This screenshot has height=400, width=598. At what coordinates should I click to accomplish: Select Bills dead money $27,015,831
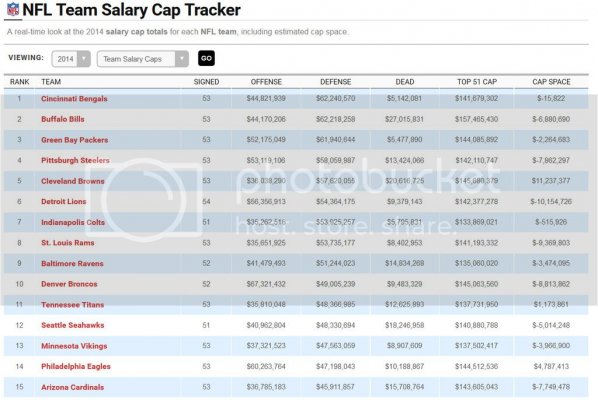pyautogui.click(x=404, y=119)
